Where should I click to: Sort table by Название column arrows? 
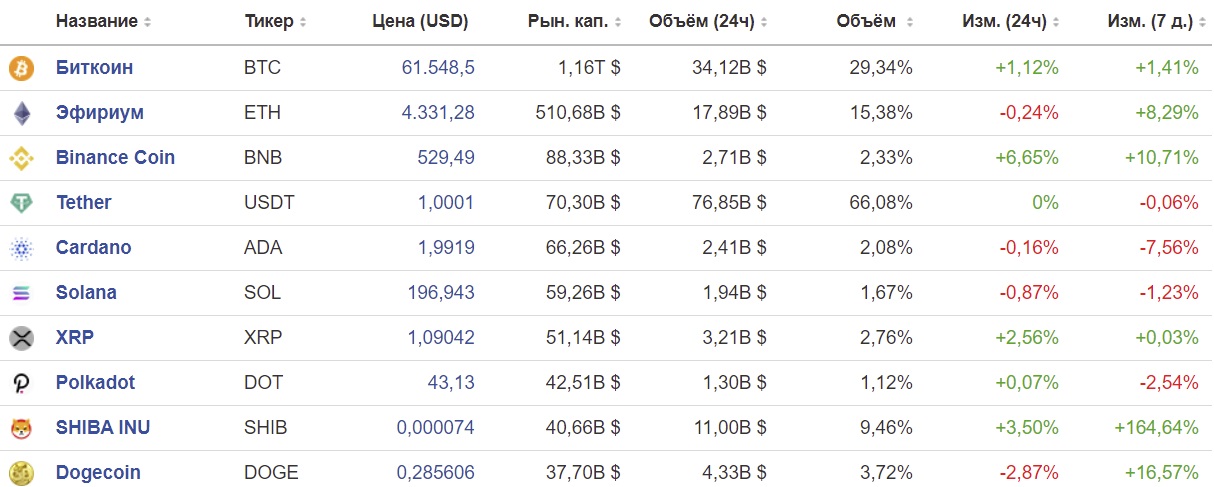coord(148,22)
